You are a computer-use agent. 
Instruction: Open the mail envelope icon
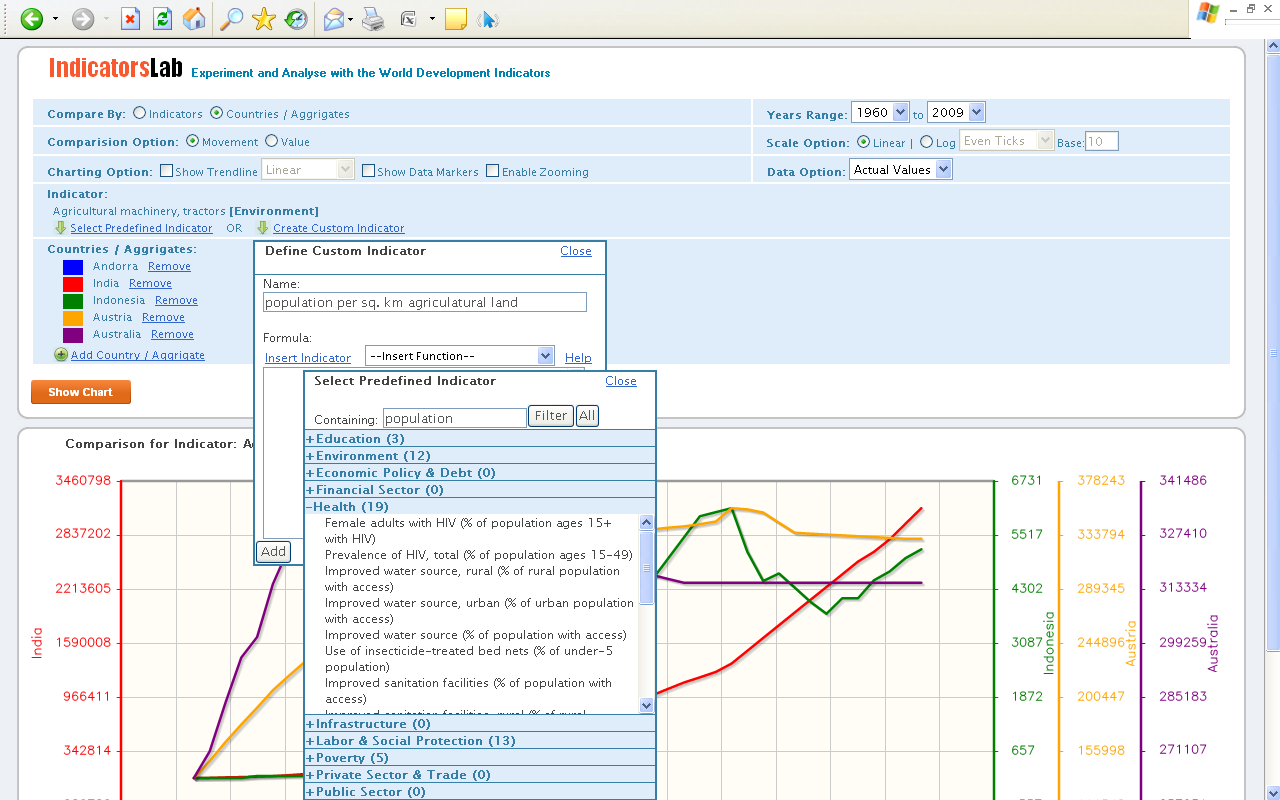(335, 18)
